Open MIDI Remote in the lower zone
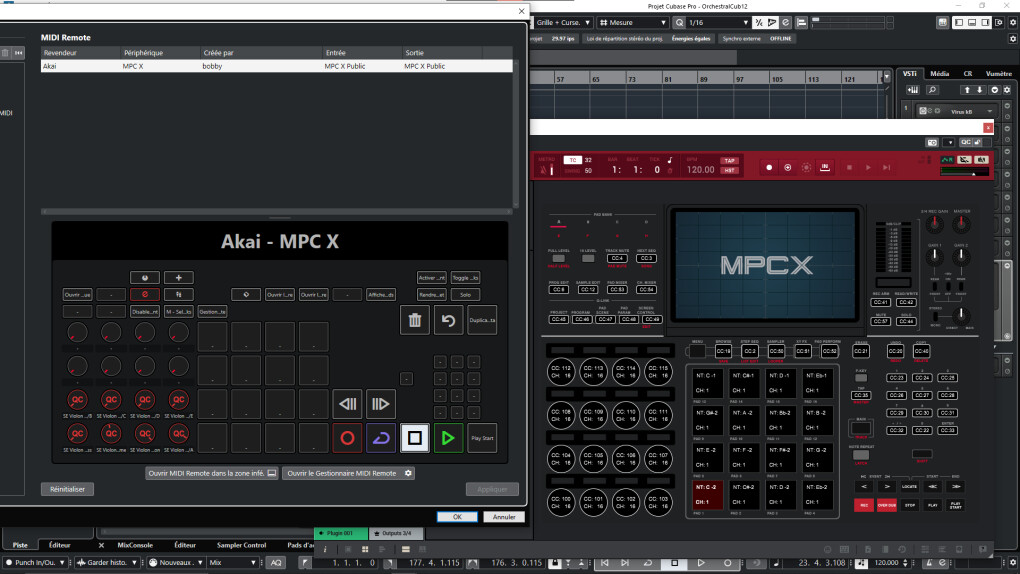 [x=212, y=473]
